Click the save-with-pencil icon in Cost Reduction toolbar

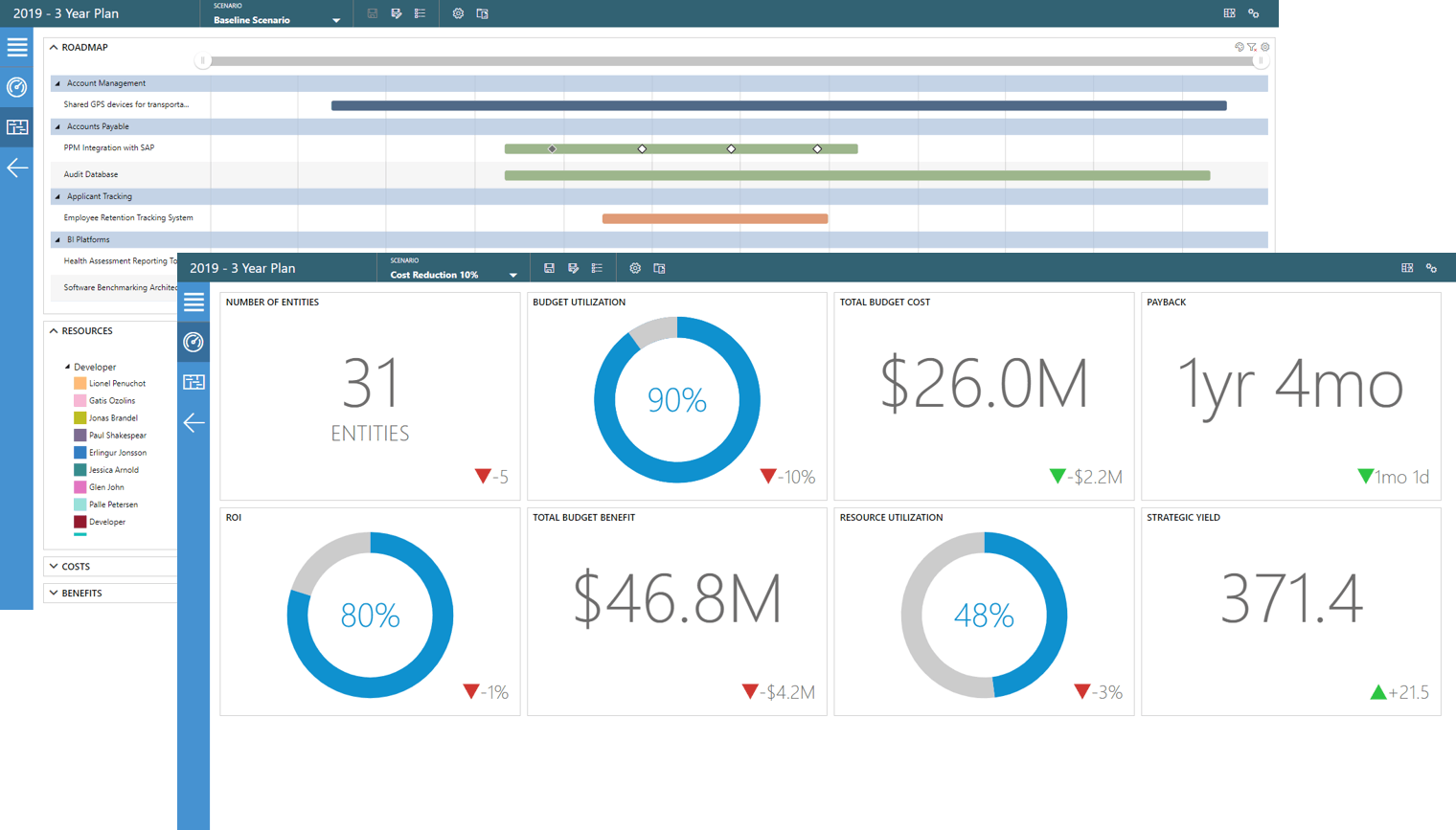574,268
